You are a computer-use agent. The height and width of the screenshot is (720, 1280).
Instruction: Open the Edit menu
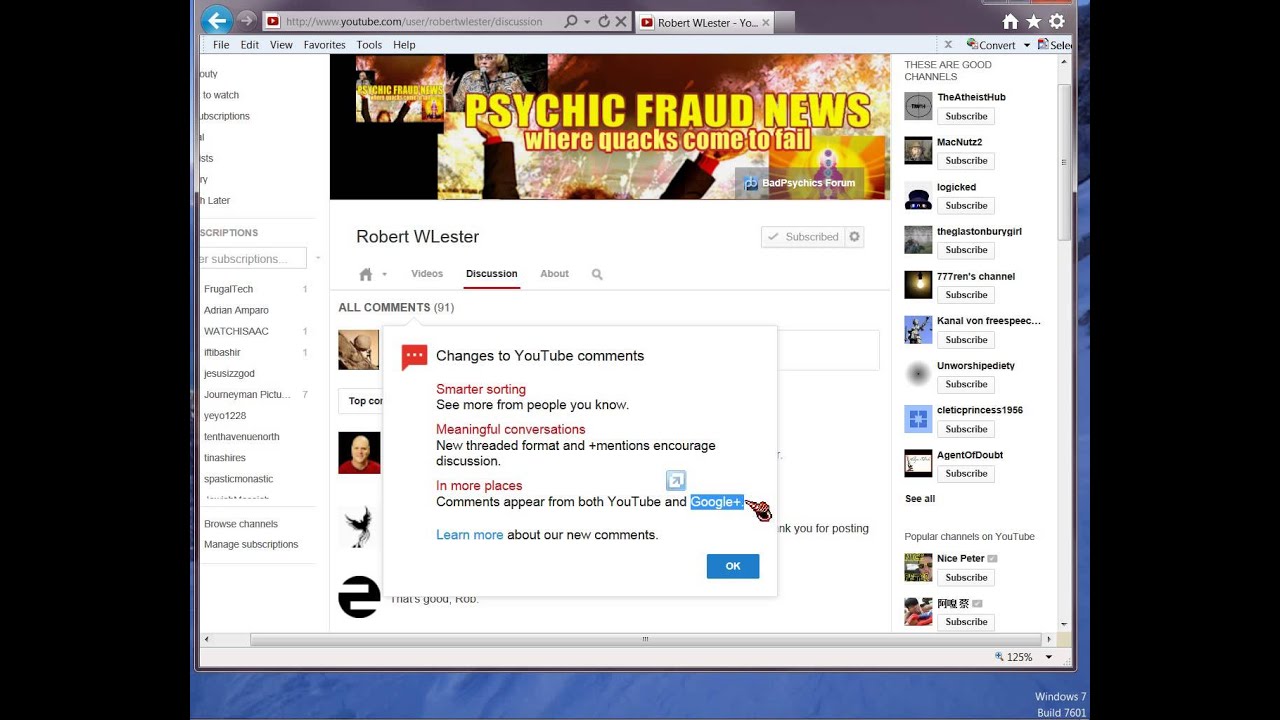250,45
